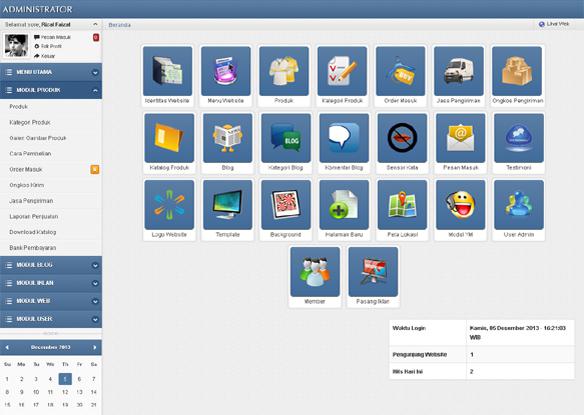Expand the MODUL WEB section

pyautogui.click(x=51, y=301)
